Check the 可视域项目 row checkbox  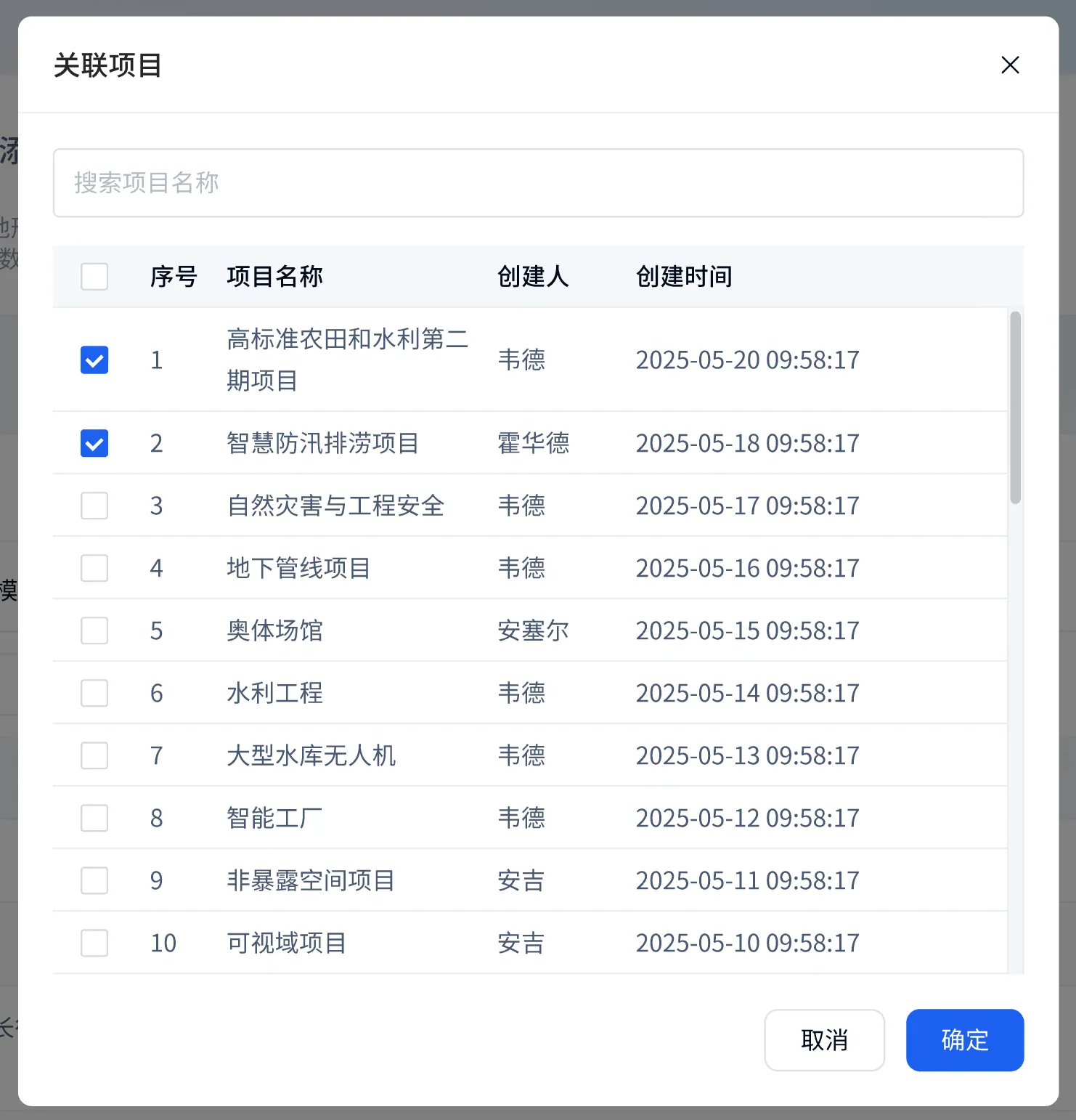[94, 943]
